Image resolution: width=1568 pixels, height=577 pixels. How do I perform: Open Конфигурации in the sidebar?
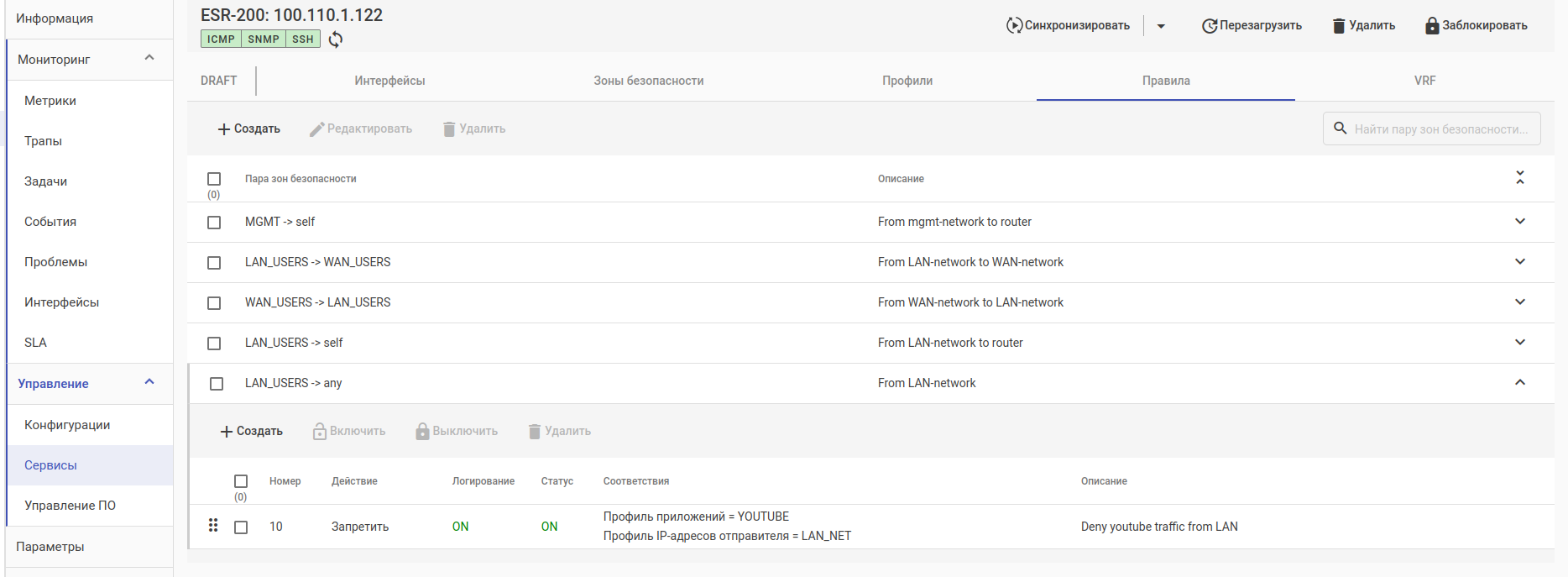pyautogui.click(x=67, y=425)
